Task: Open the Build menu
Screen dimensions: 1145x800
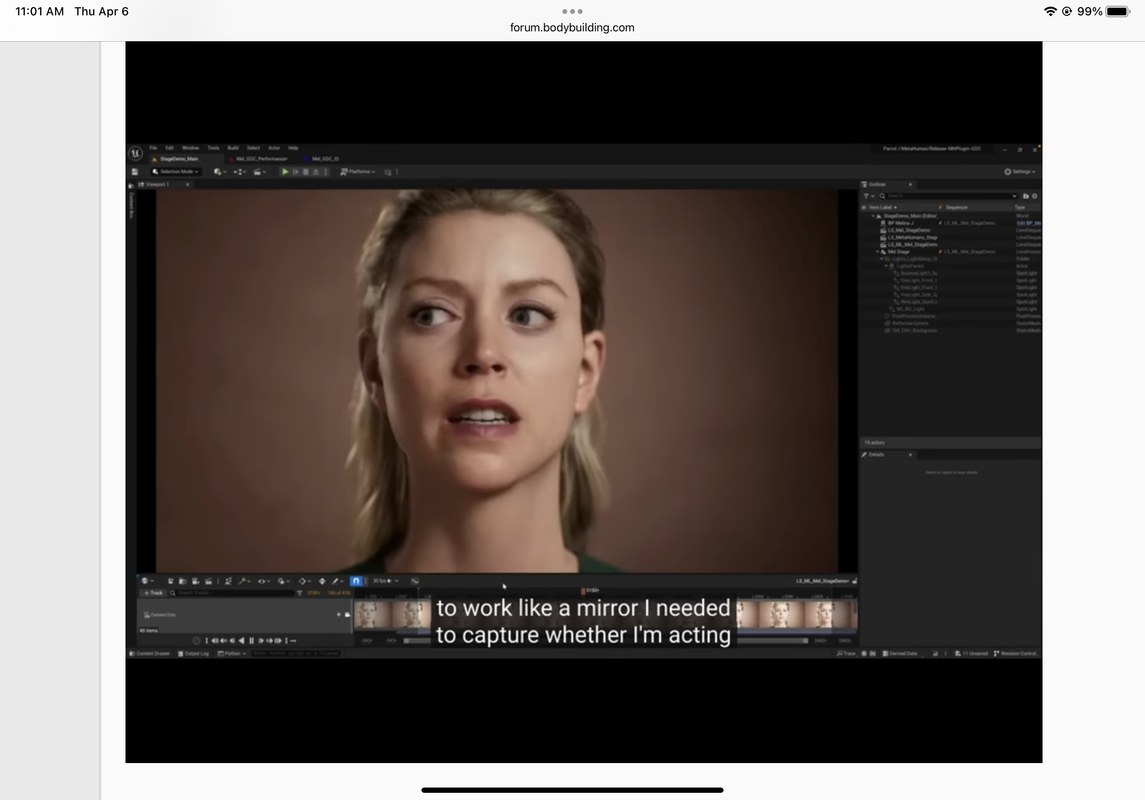Action: [x=233, y=147]
